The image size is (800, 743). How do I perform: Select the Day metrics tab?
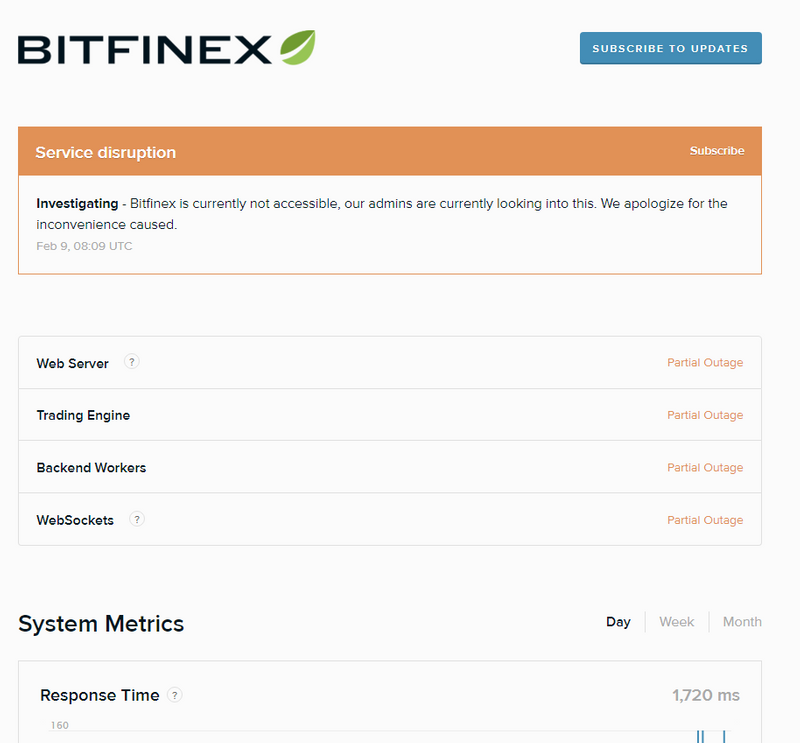coord(618,622)
